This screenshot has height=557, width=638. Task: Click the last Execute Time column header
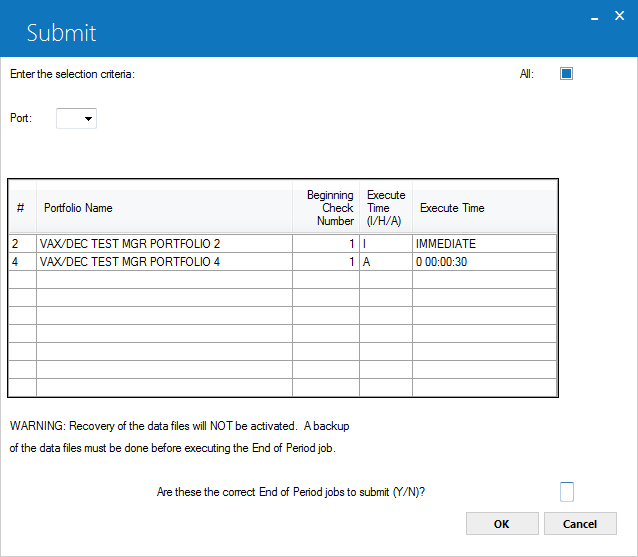coord(484,208)
